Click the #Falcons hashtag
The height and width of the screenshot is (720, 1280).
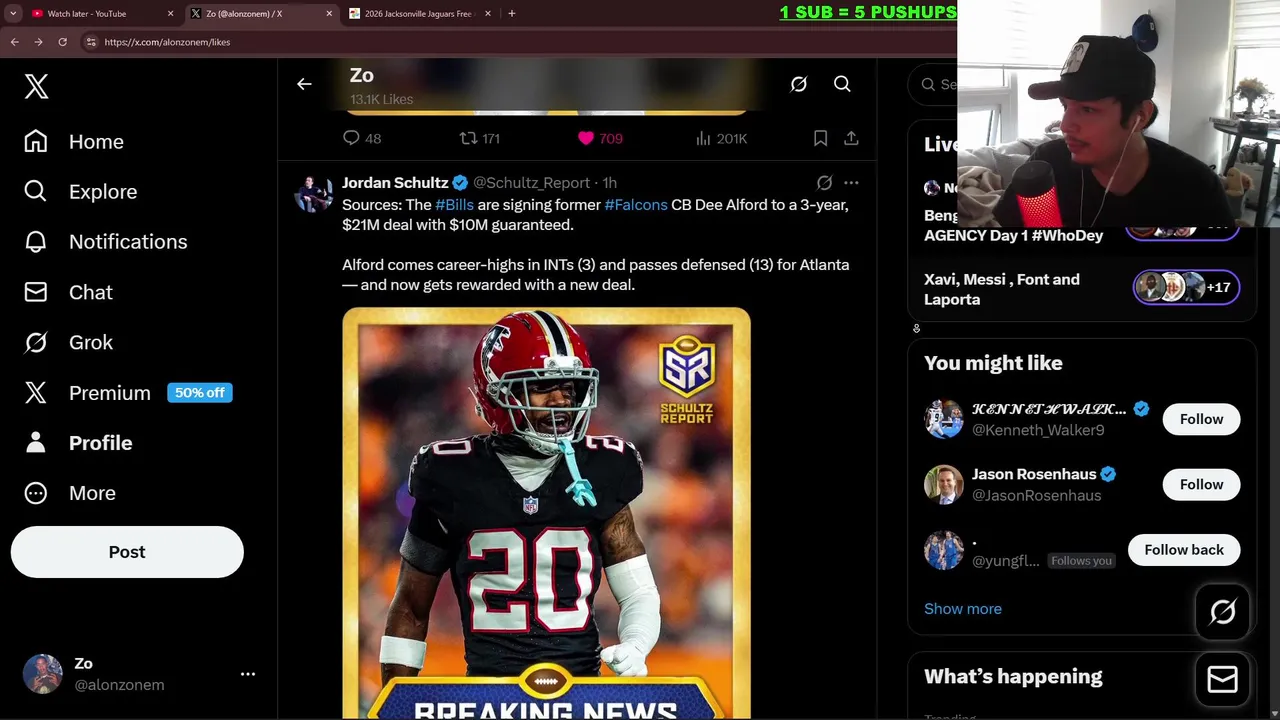(x=636, y=204)
